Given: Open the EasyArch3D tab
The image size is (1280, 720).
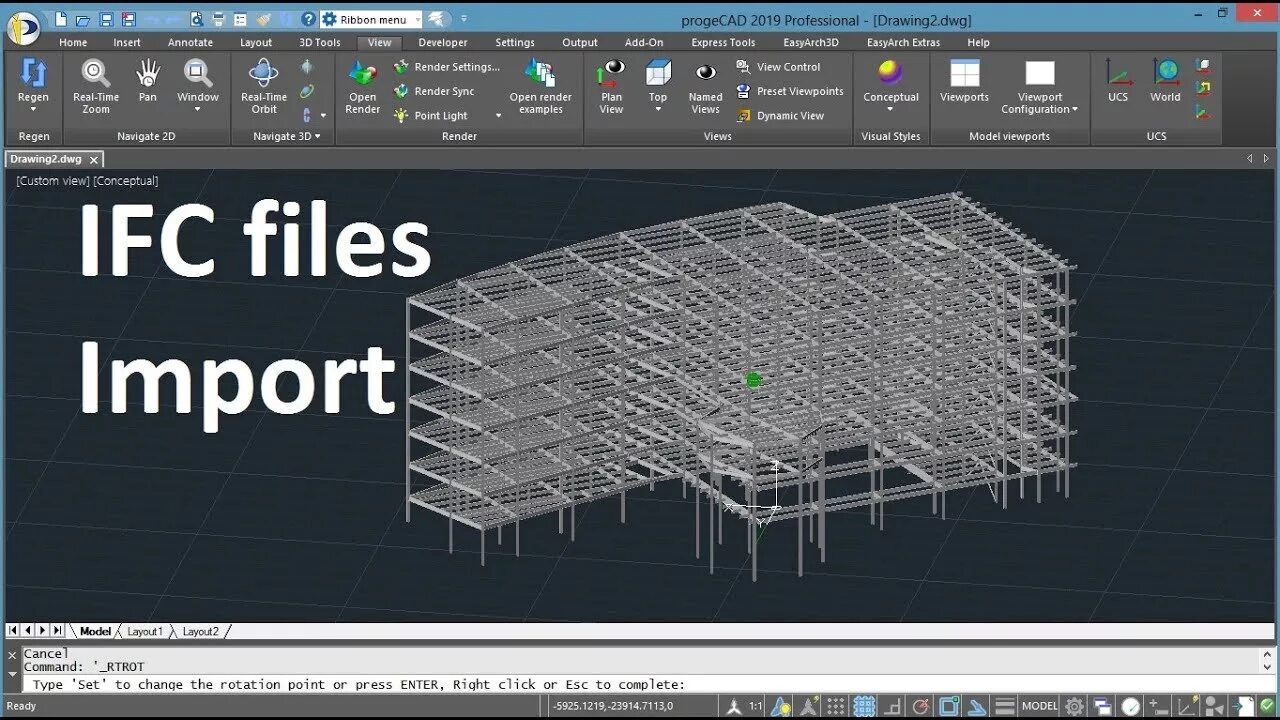Looking at the screenshot, I should (x=811, y=43).
